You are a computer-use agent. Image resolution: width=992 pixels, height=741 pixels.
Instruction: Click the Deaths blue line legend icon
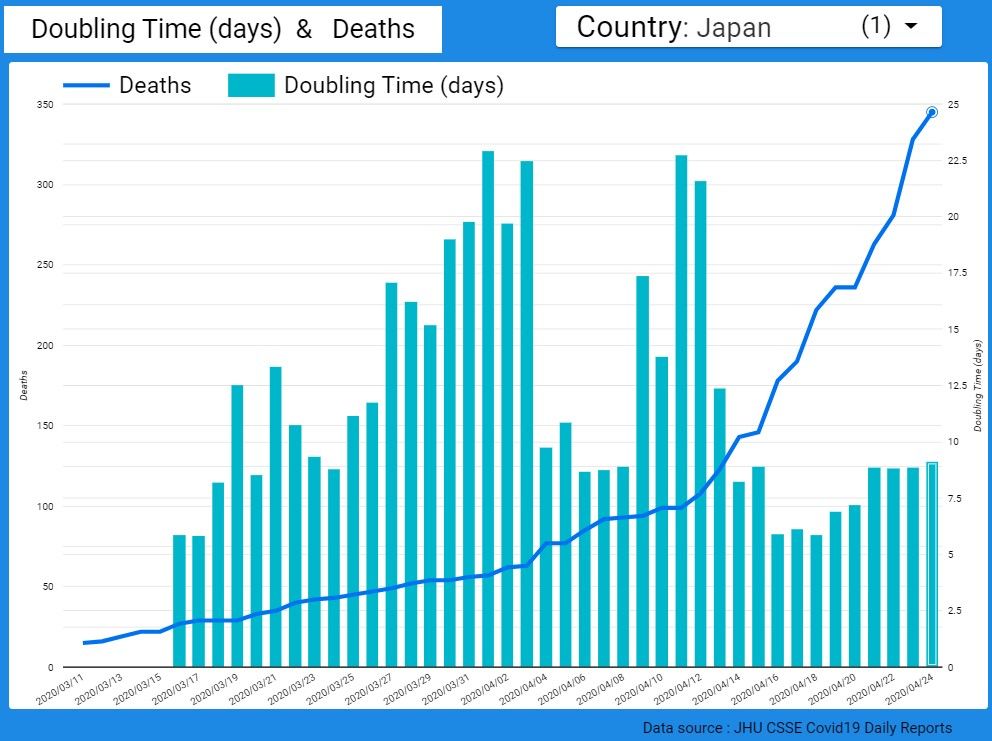[86, 85]
